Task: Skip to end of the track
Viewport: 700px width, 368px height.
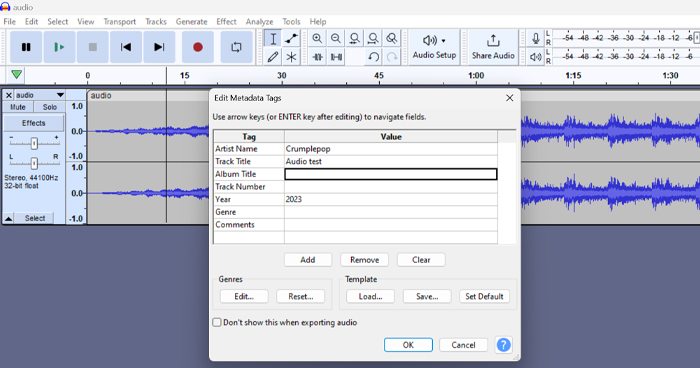Action: point(159,47)
